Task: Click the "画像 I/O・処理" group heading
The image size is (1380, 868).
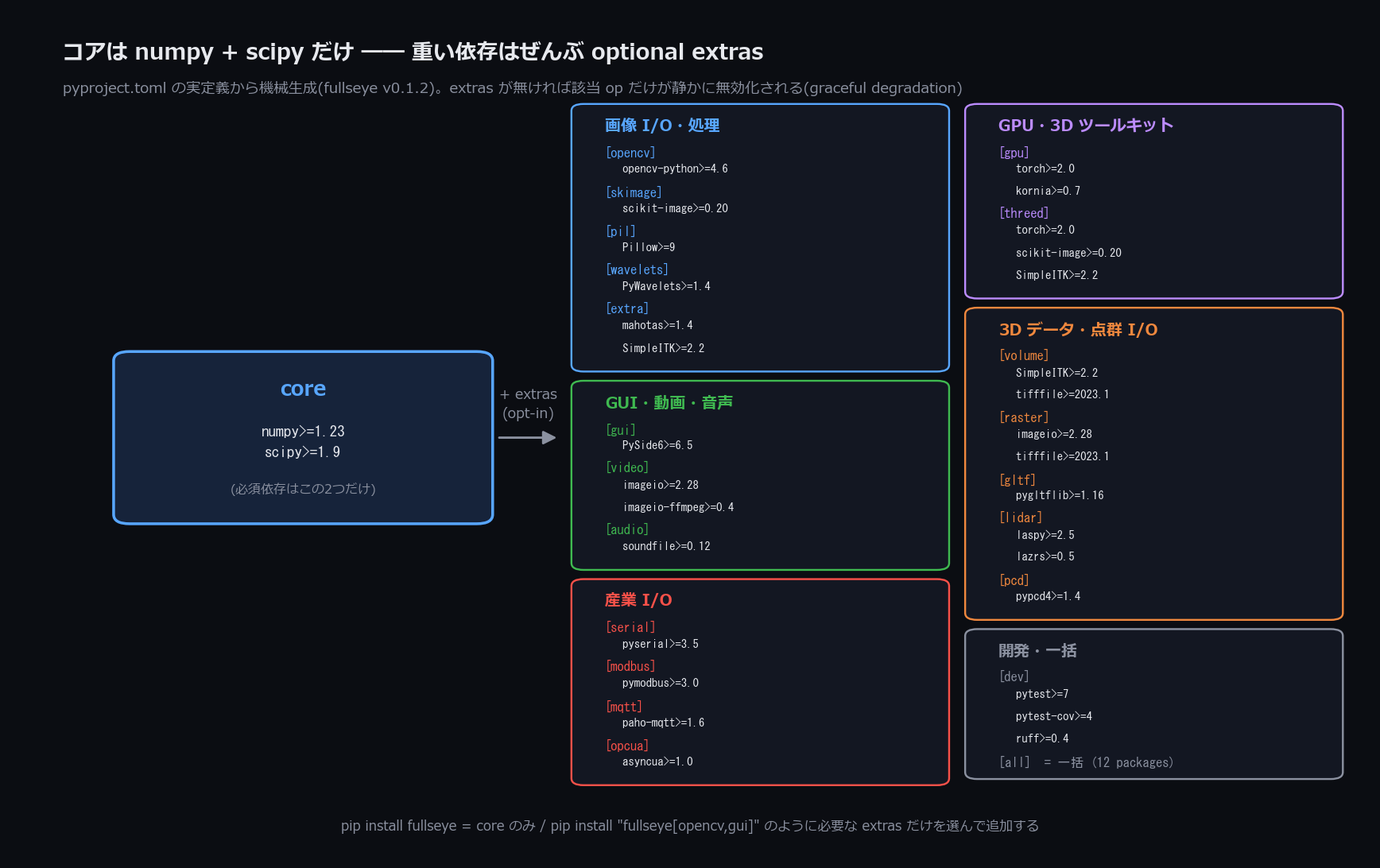Action: (662, 126)
